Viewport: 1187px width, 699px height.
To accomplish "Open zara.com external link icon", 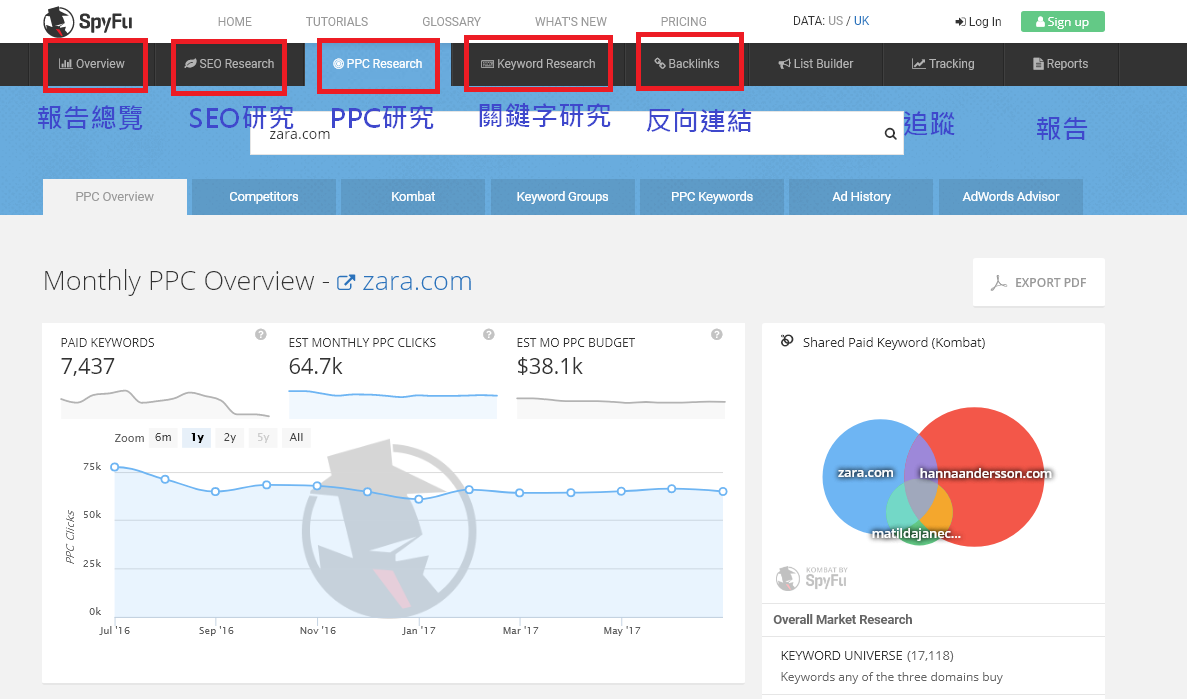I will tap(345, 282).
